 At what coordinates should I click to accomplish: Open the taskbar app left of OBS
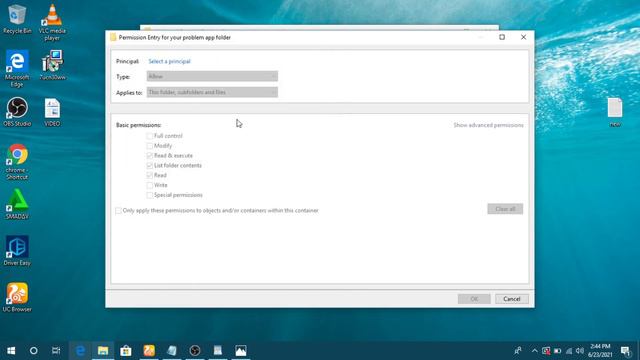pos(172,351)
